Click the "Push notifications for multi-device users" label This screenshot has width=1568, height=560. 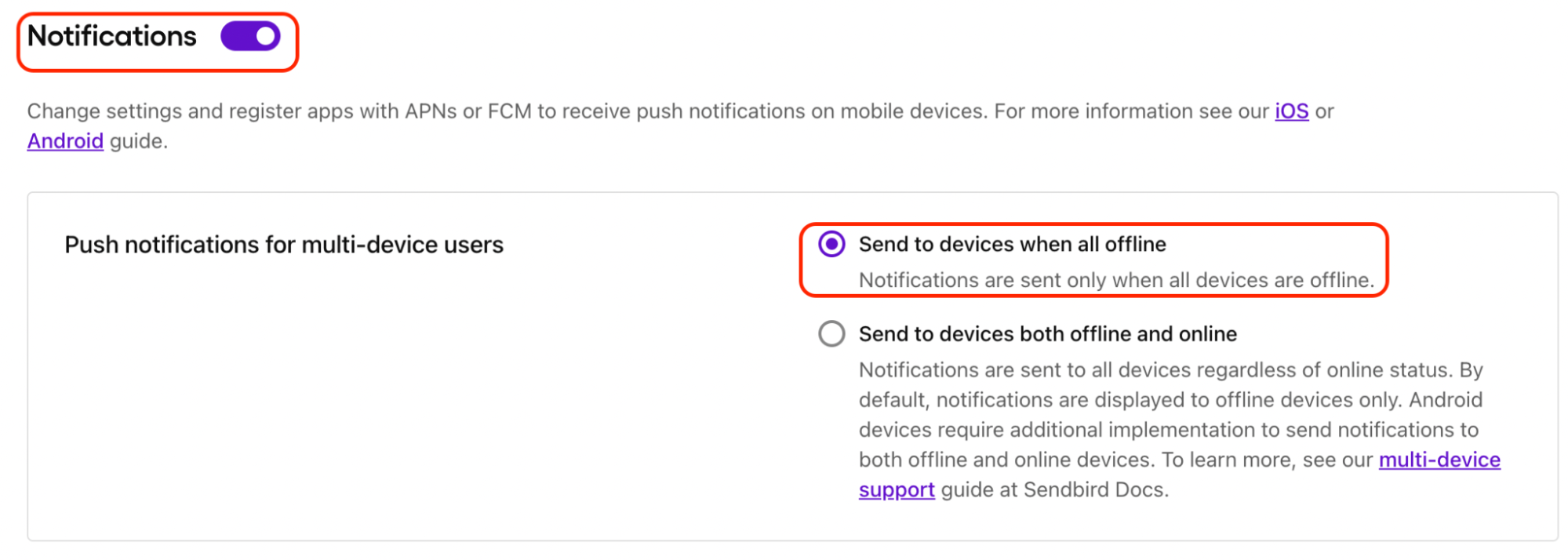[284, 245]
